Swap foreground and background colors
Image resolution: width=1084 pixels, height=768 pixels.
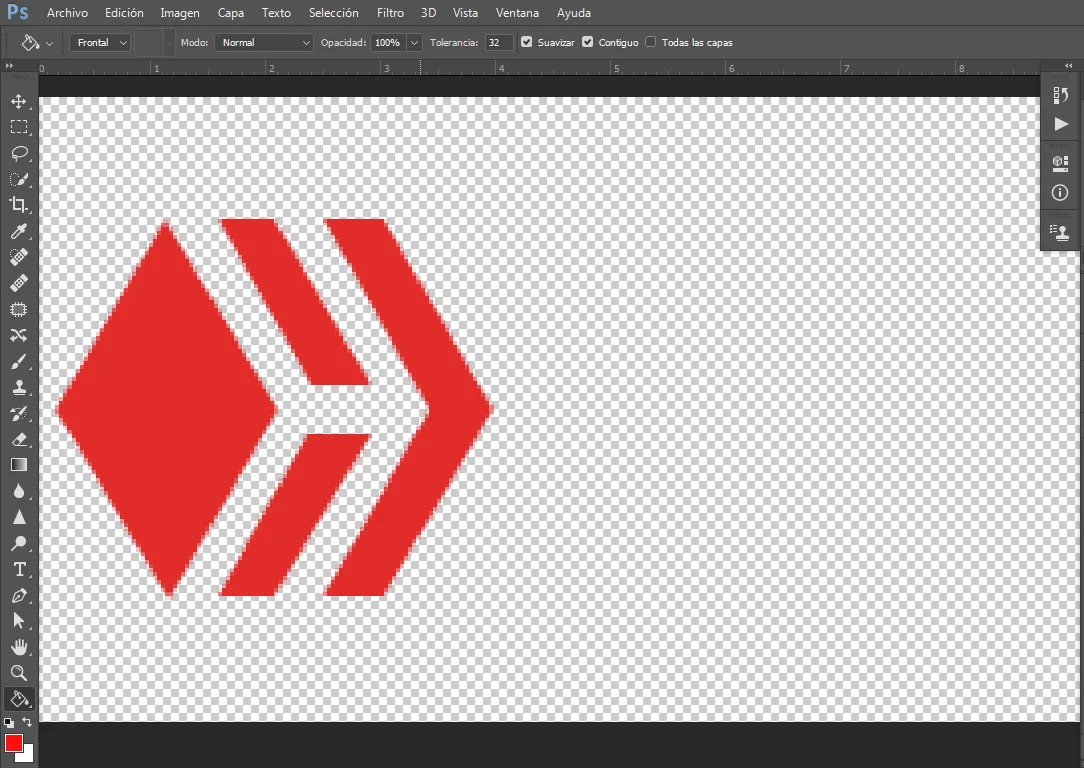(x=27, y=722)
